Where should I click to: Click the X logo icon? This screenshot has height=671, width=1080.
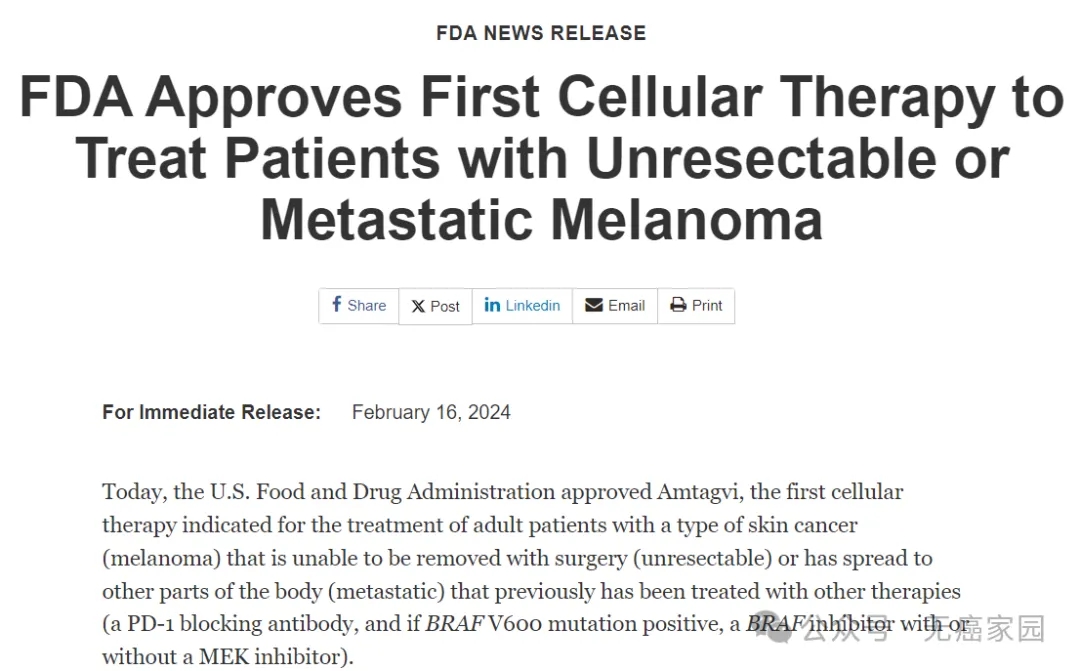(x=418, y=307)
